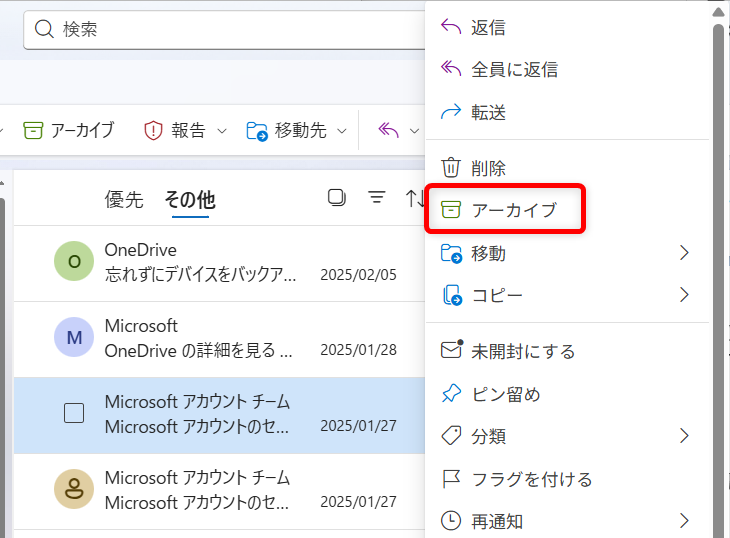Click the Reply All icon in context menu
Viewport: 730px width, 538px height.
[x=451, y=69]
